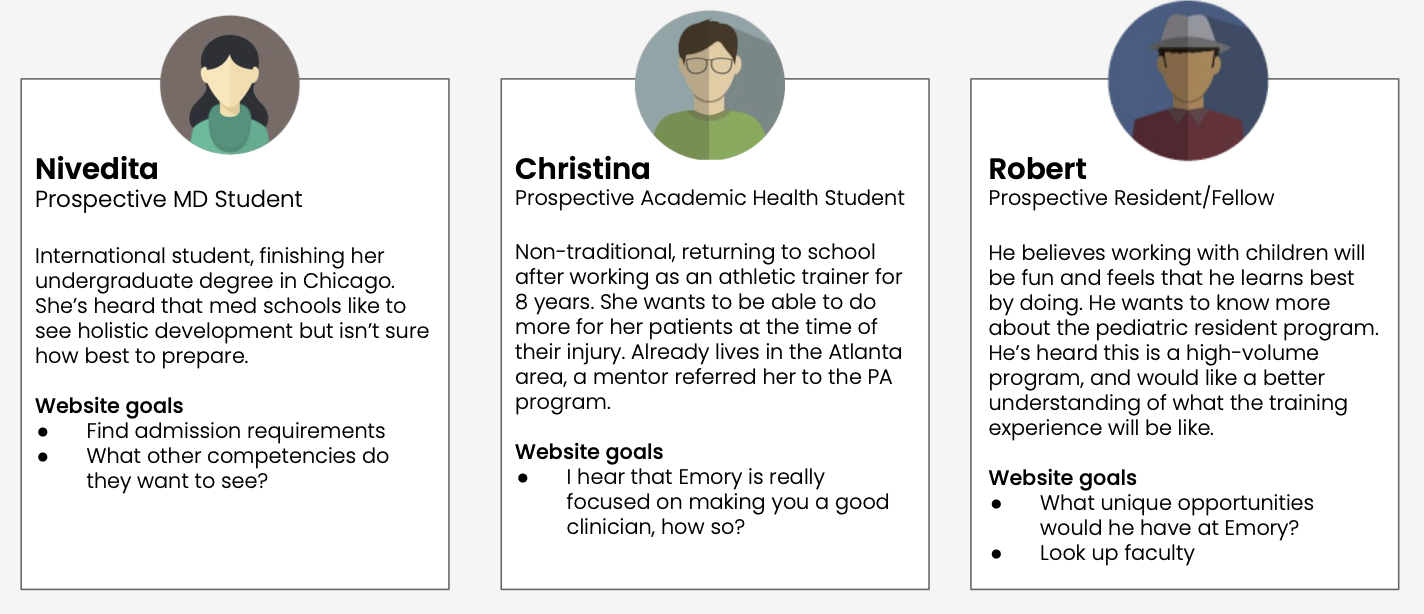Click the What unique opportunities bullet text

[1177, 515]
